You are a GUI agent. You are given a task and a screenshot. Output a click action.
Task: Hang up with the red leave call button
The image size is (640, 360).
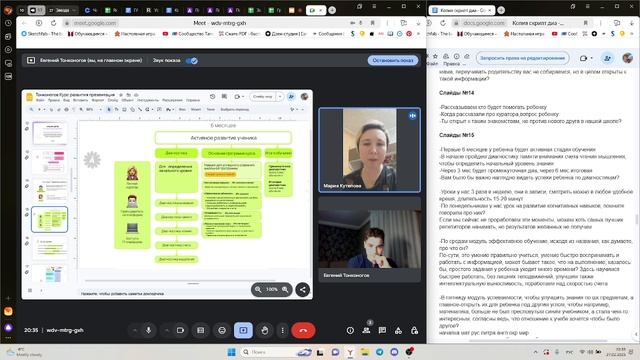pos(303,330)
